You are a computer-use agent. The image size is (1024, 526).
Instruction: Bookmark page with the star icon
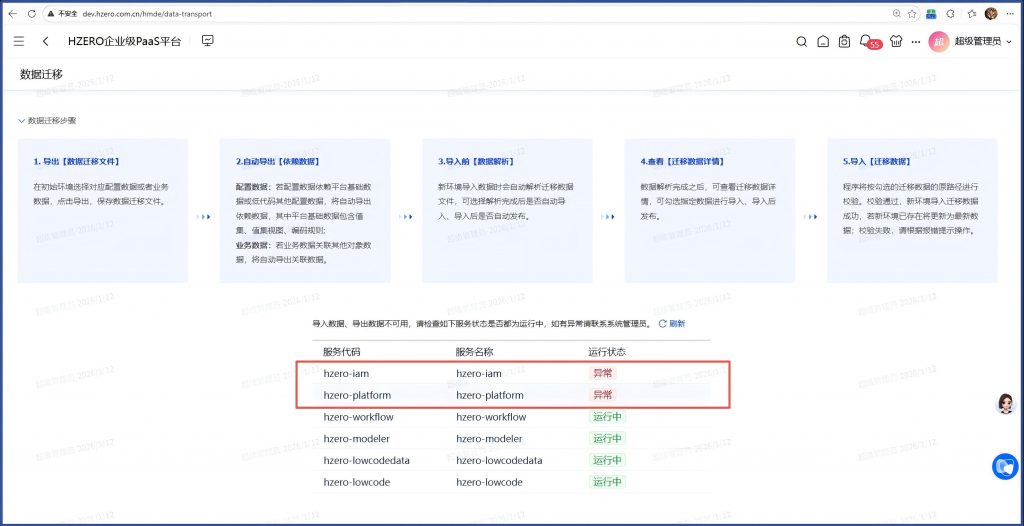[912, 14]
